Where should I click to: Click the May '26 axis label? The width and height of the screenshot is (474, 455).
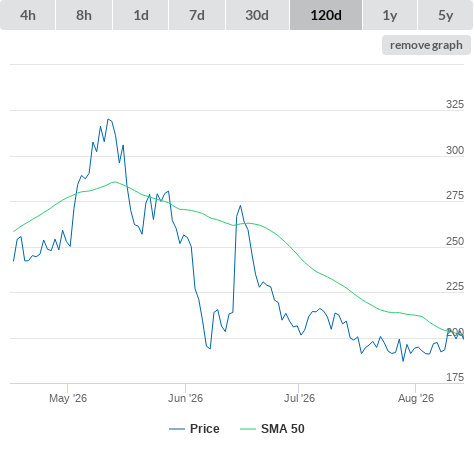coord(68,398)
